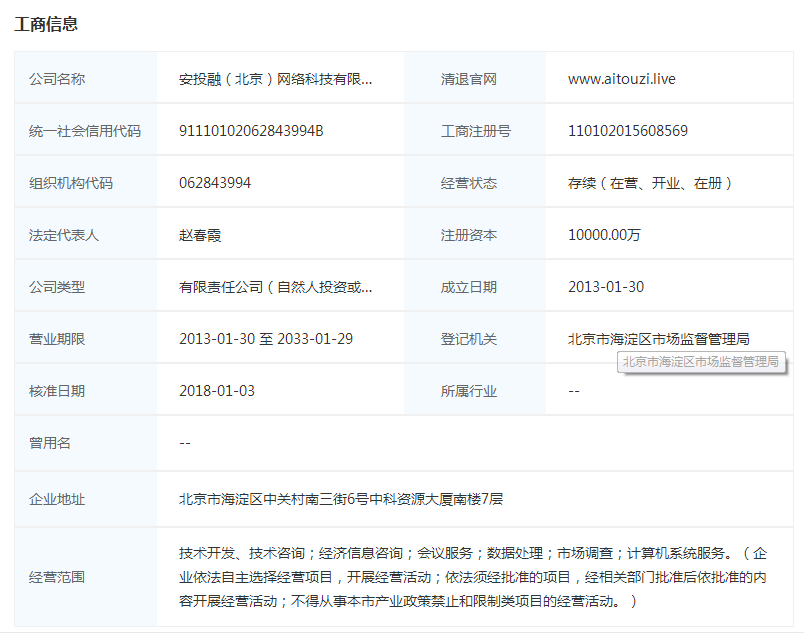The height and width of the screenshot is (635, 804).
Task: Select the 成立日期 label
Action: pos(469,287)
